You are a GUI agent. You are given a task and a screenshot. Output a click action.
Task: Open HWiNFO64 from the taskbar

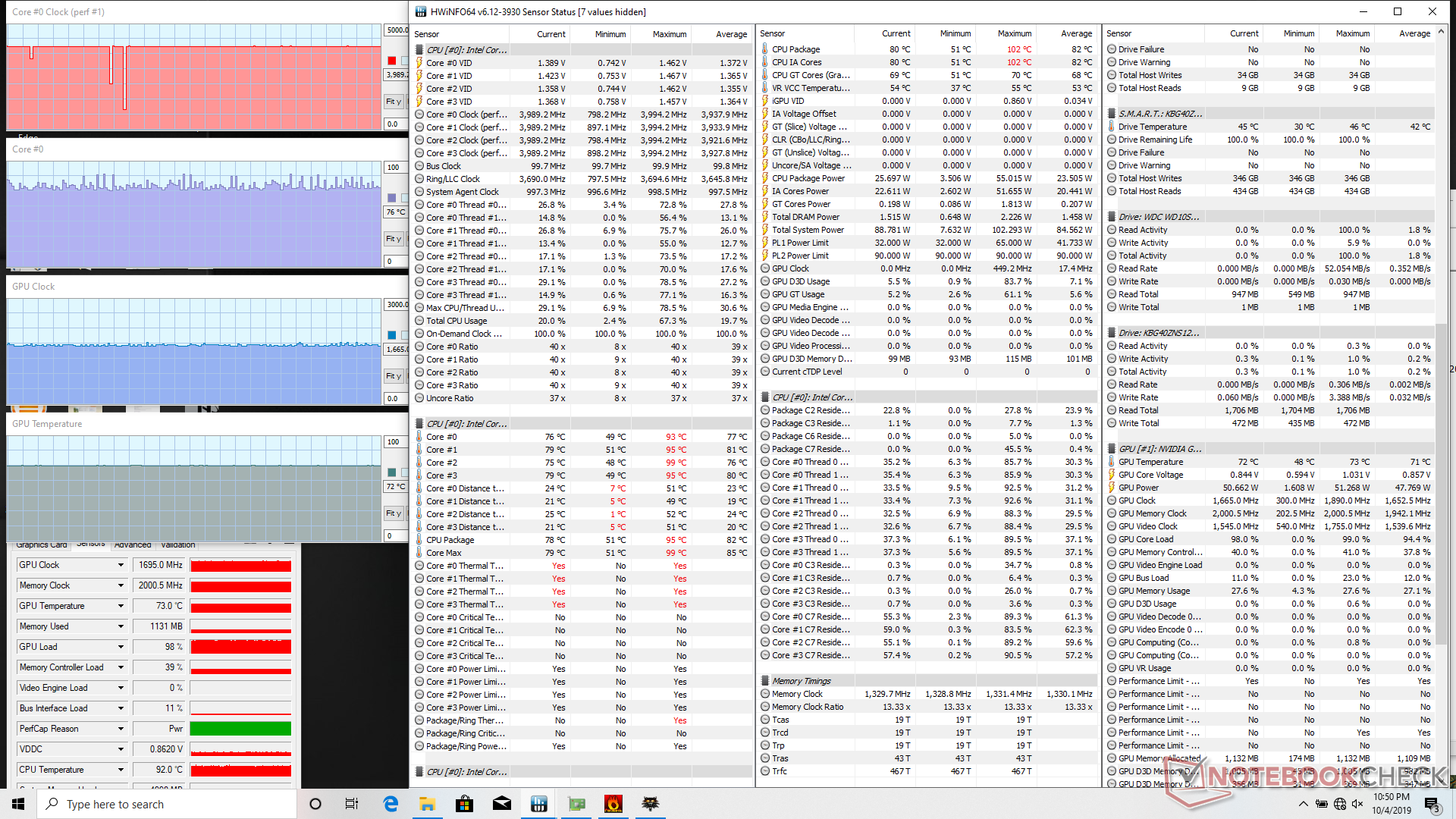click(x=539, y=804)
